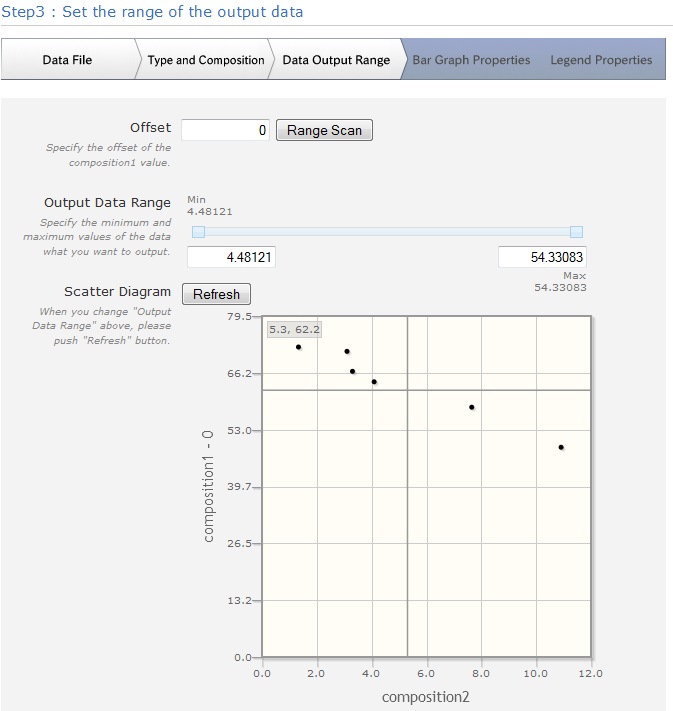Go to Type and Composition tab

tap(205, 60)
